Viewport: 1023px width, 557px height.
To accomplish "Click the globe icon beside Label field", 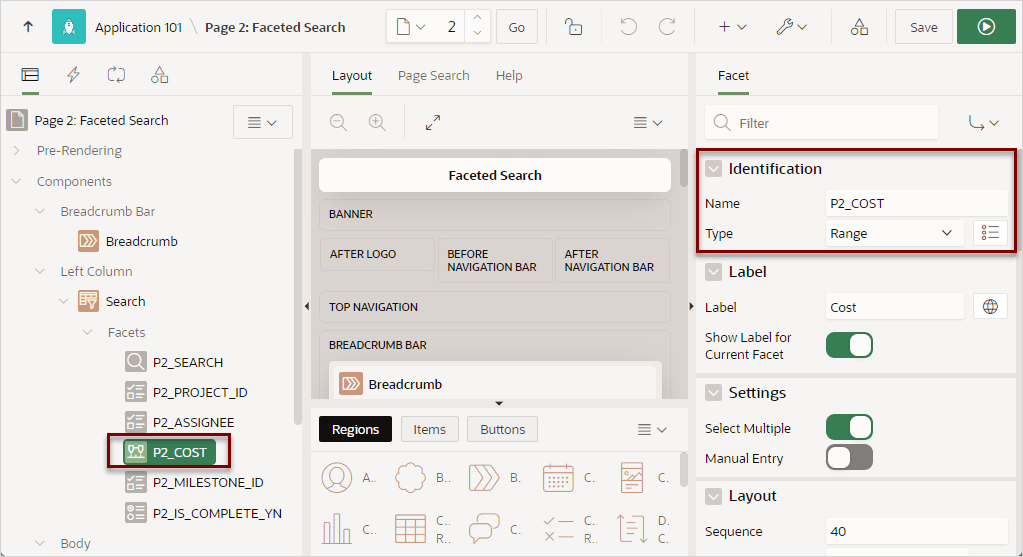I will tap(990, 307).
